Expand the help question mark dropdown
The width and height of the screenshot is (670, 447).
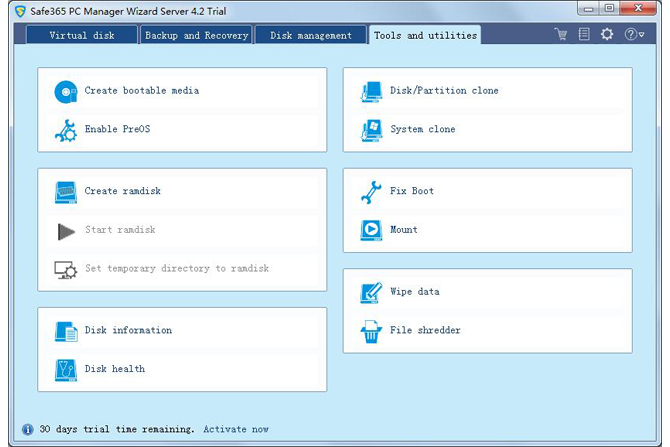point(634,34)
